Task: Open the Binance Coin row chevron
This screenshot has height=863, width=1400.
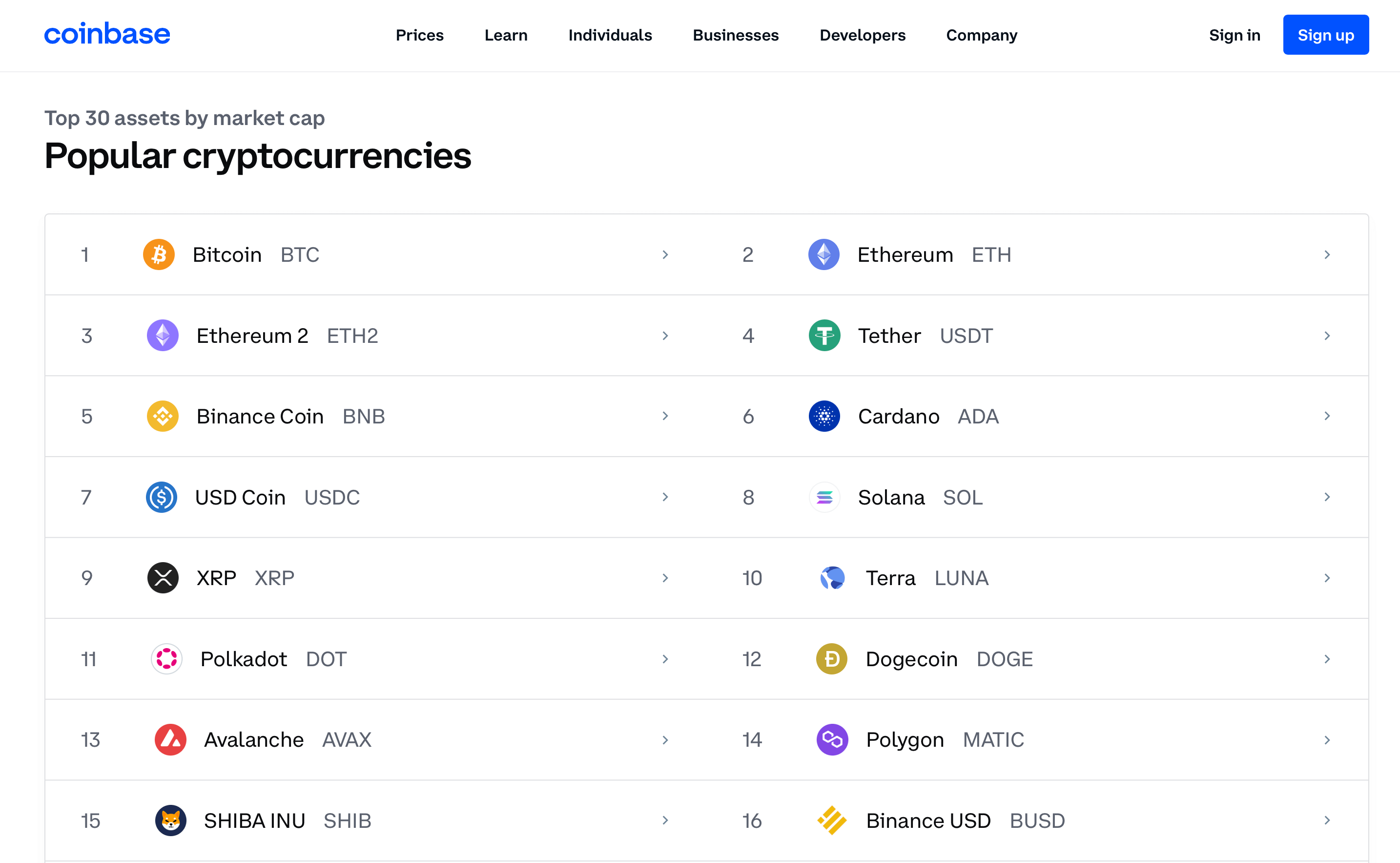Action: click(665, 416)
